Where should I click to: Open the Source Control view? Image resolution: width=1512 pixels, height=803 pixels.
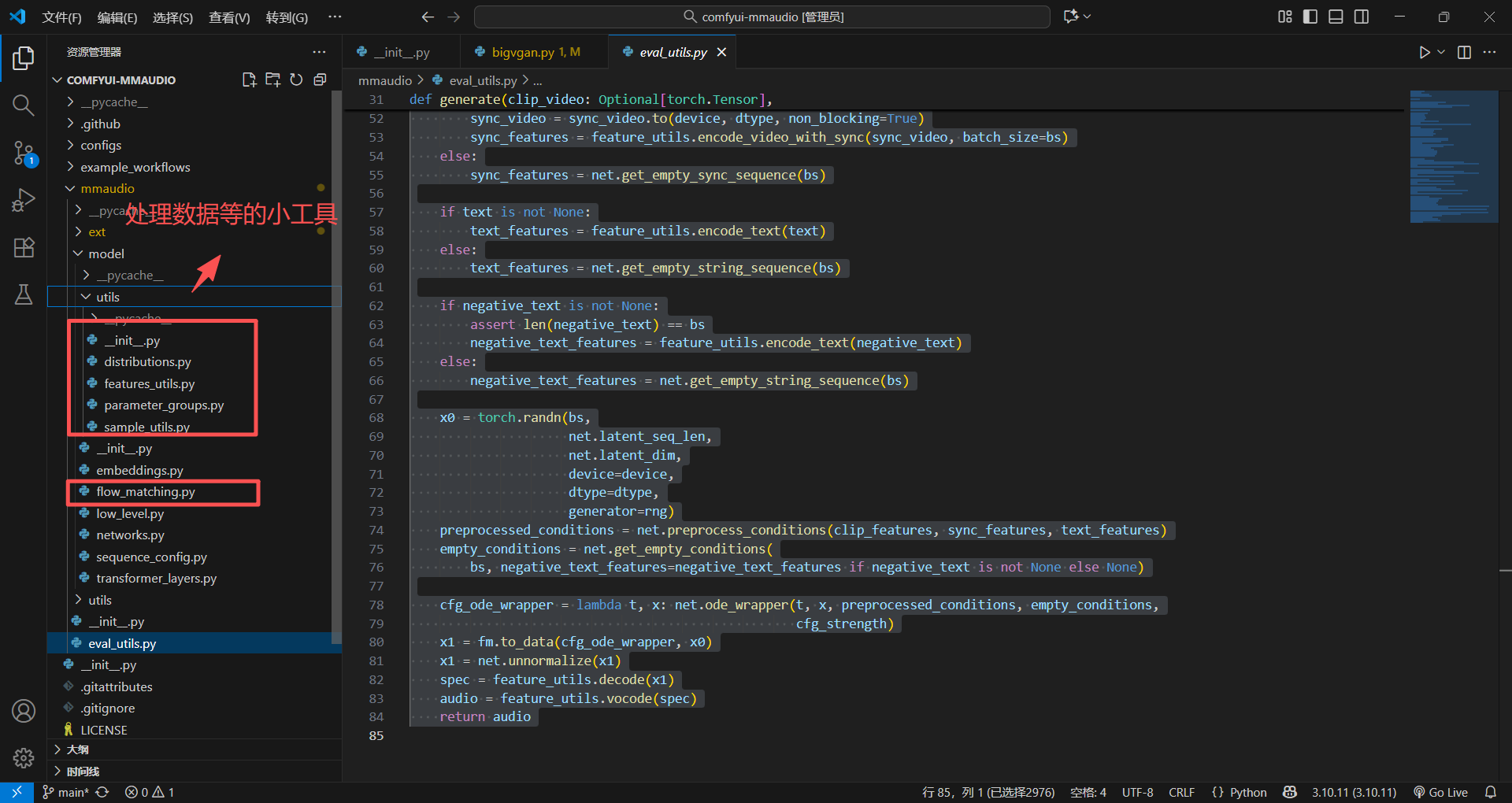pos(24,153)
